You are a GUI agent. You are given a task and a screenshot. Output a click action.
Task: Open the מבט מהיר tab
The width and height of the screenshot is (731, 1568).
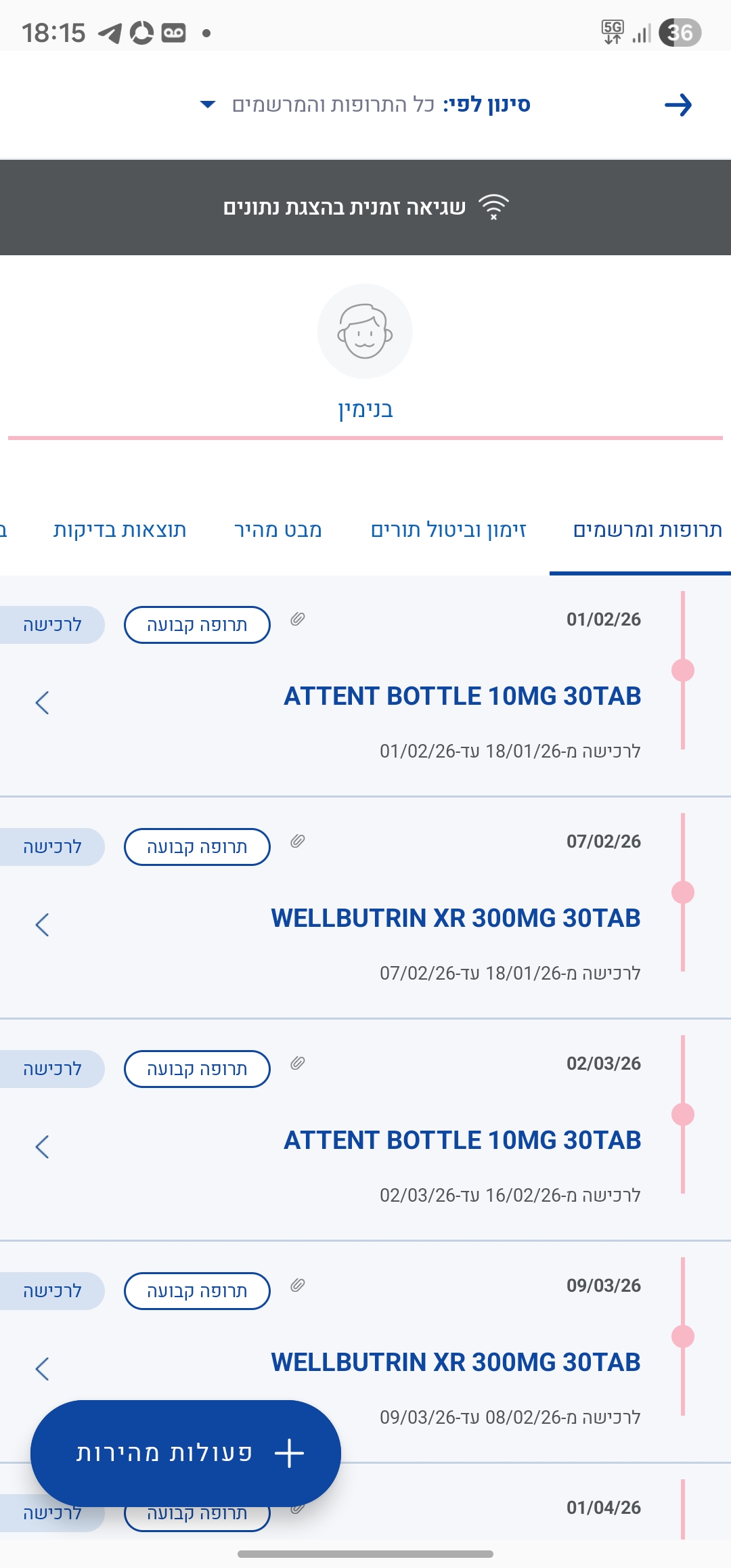[278, 530]
